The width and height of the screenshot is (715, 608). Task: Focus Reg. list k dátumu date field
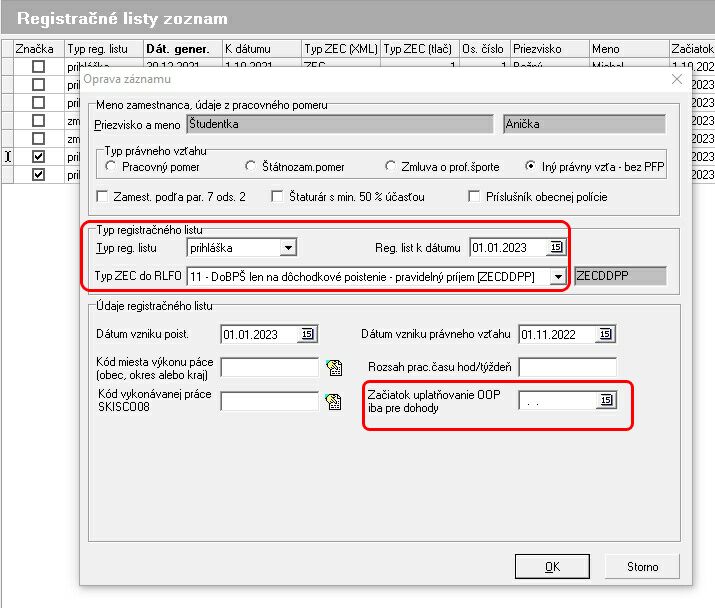(x=509, y=248)
